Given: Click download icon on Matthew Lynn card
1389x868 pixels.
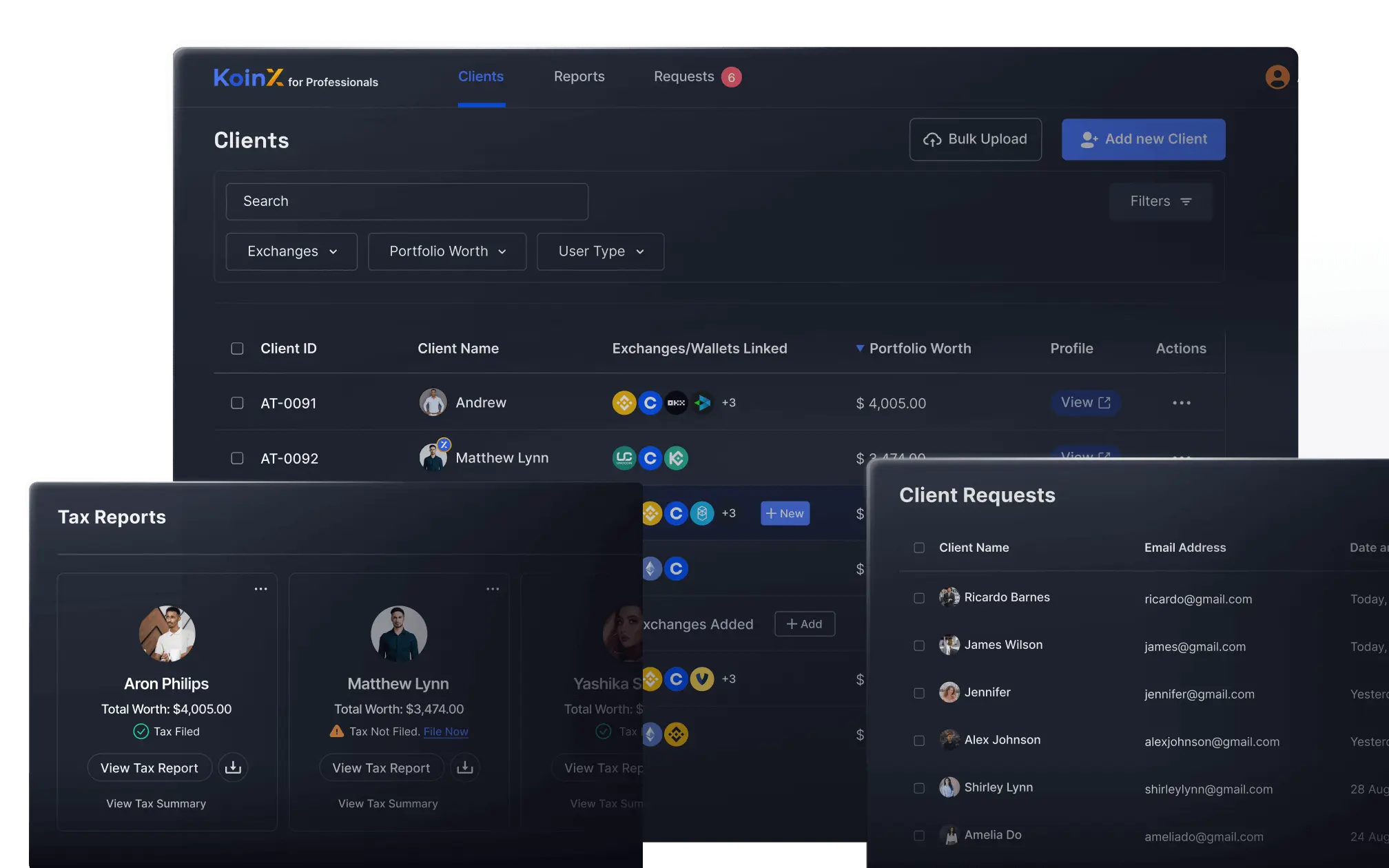Looking at the screenshot, I should coord(465,767).
